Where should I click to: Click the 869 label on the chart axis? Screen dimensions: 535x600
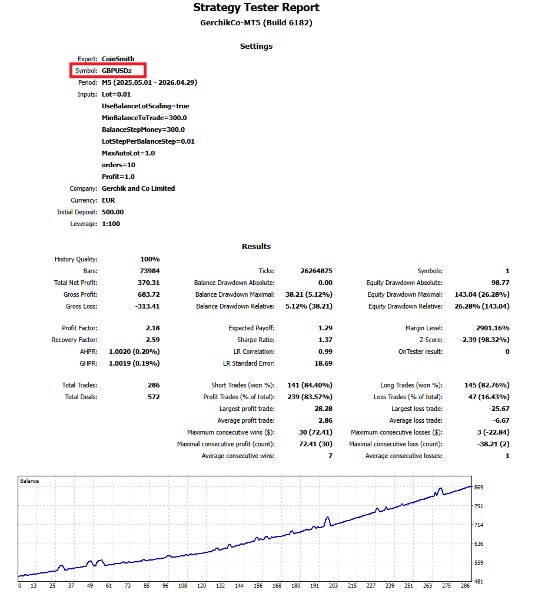pos(478,487)
